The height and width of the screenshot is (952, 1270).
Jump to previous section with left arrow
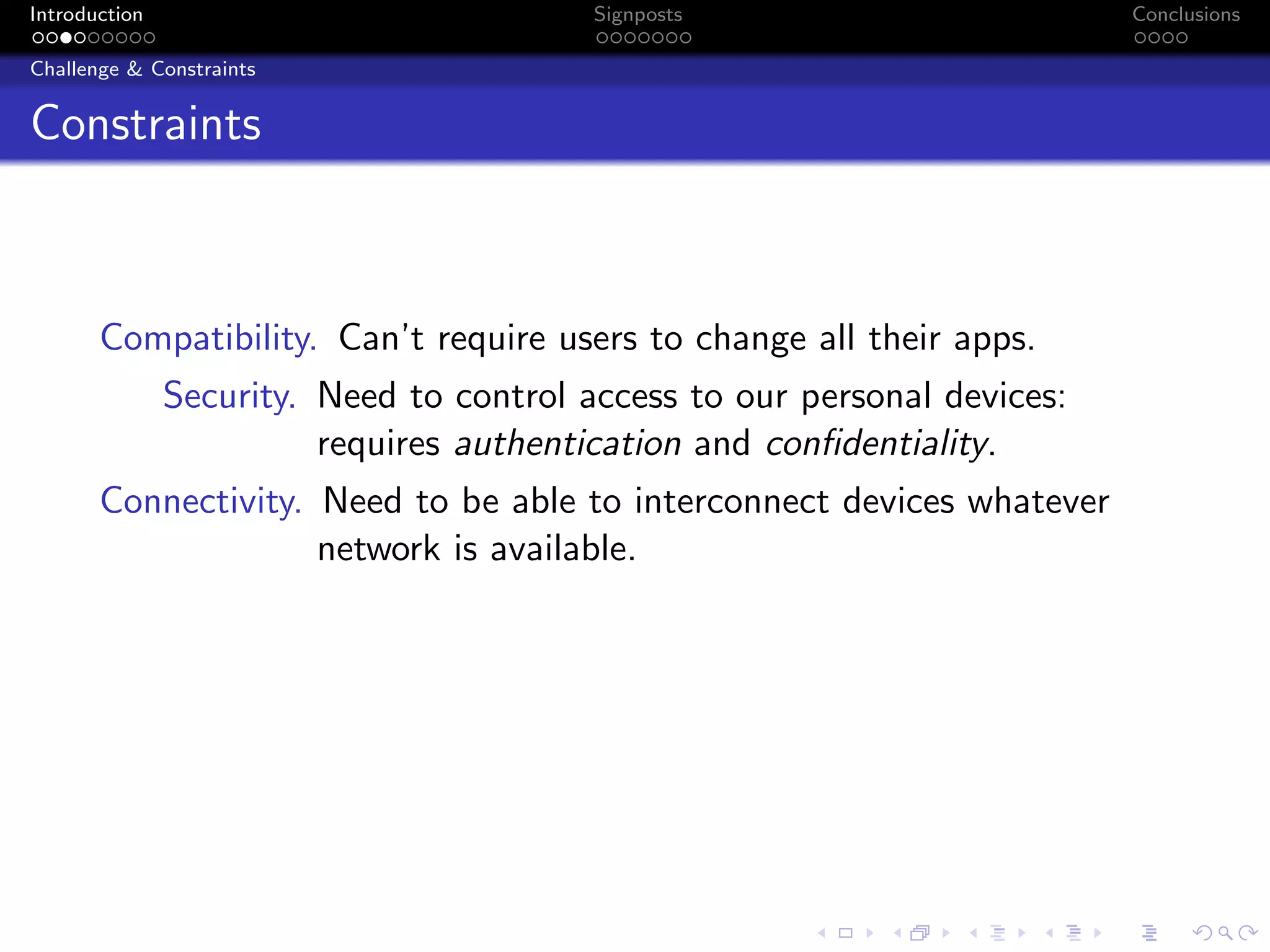click(x=1049, y=933)
